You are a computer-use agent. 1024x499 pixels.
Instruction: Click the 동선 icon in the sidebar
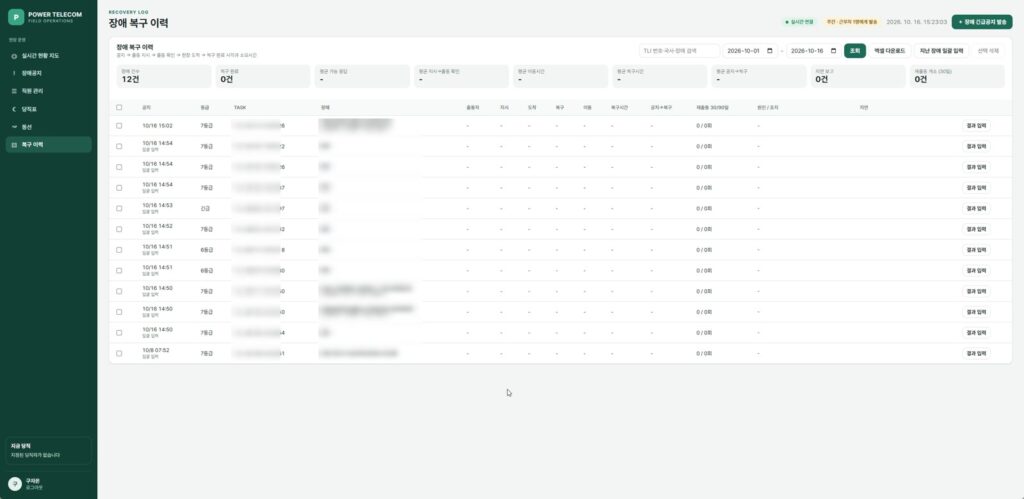coord(14,127)
